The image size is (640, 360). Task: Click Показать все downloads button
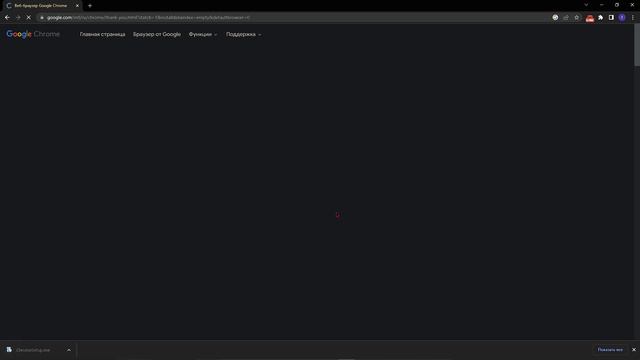(610, 350)
